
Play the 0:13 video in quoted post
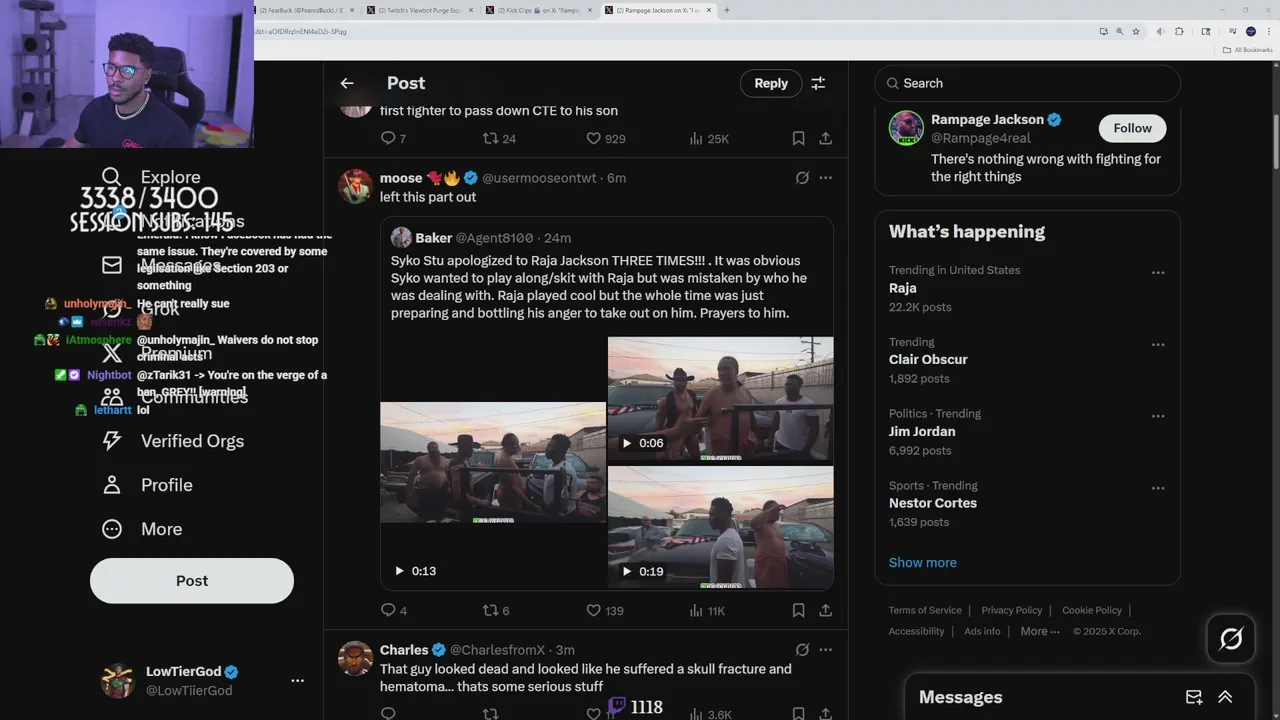[x=492, y=462]
